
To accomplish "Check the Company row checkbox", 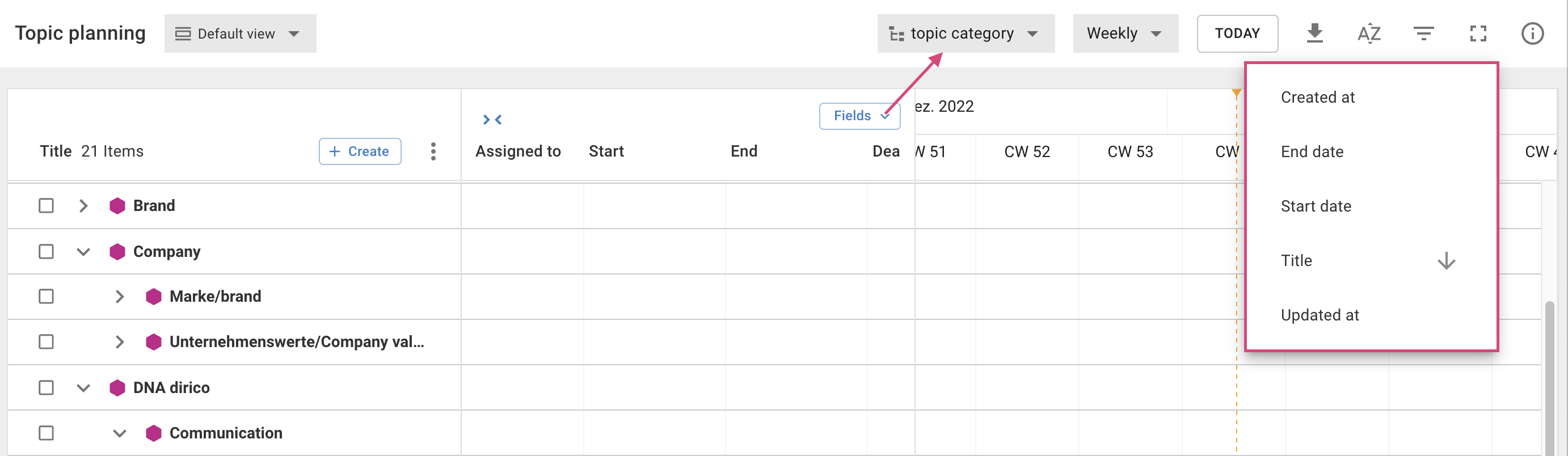I will pos(47,251).
